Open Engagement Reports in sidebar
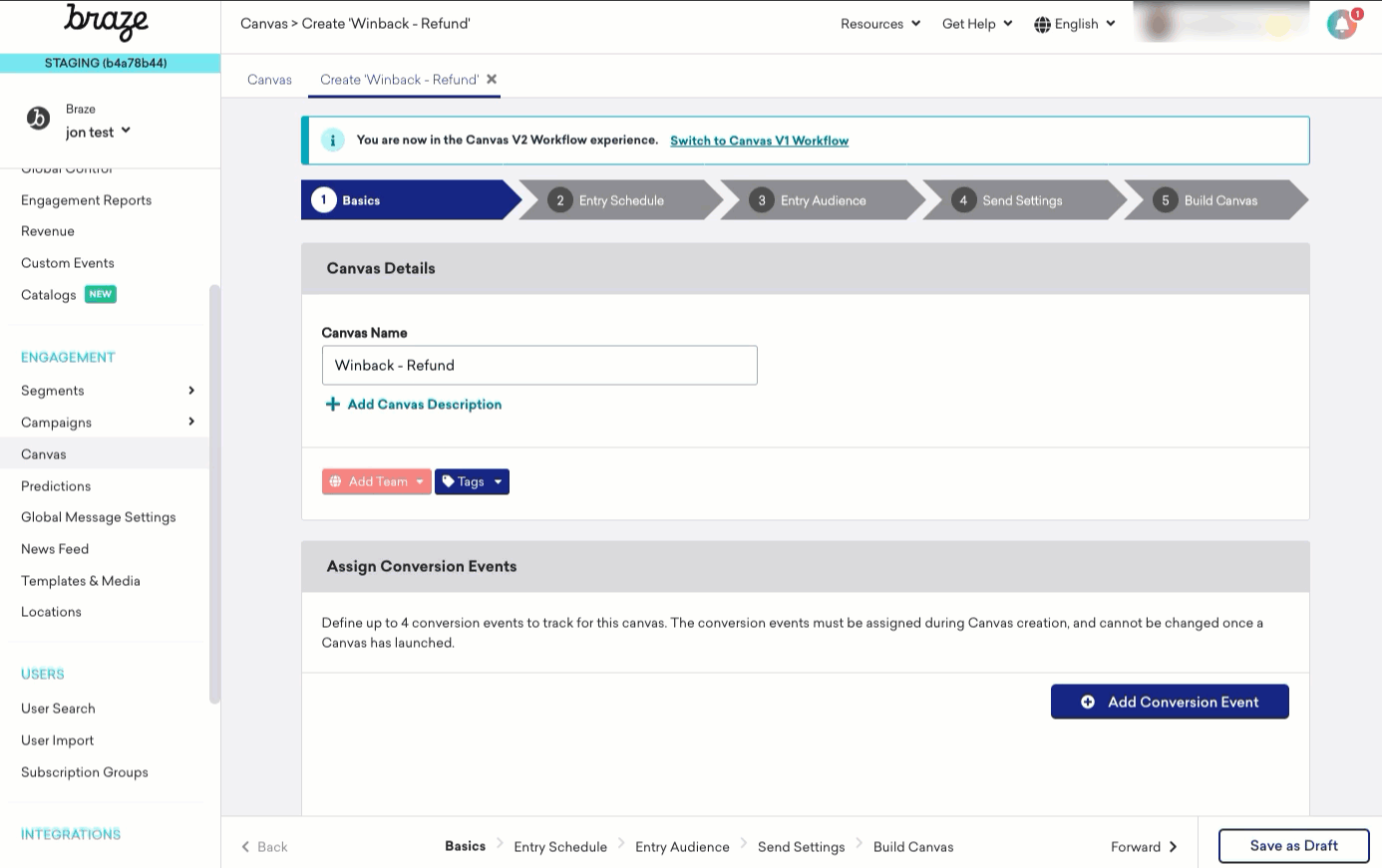 tap(87, 200)
